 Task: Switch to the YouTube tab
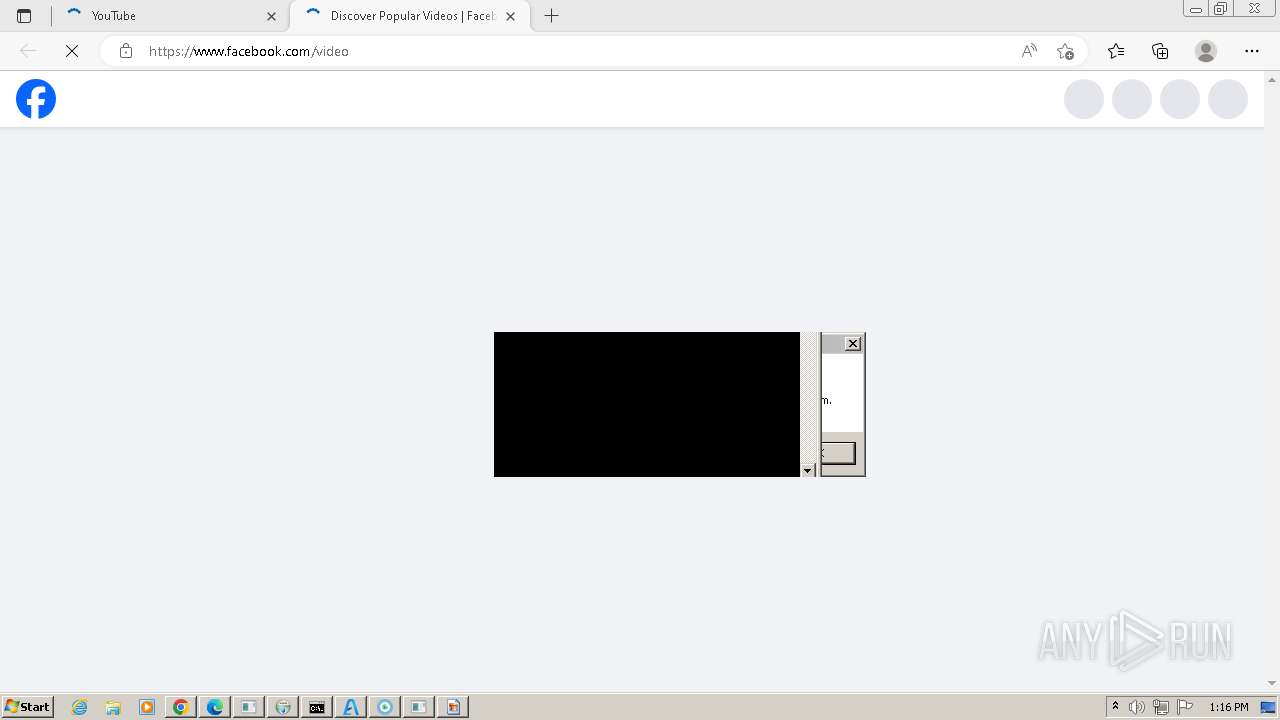point(170,16)
